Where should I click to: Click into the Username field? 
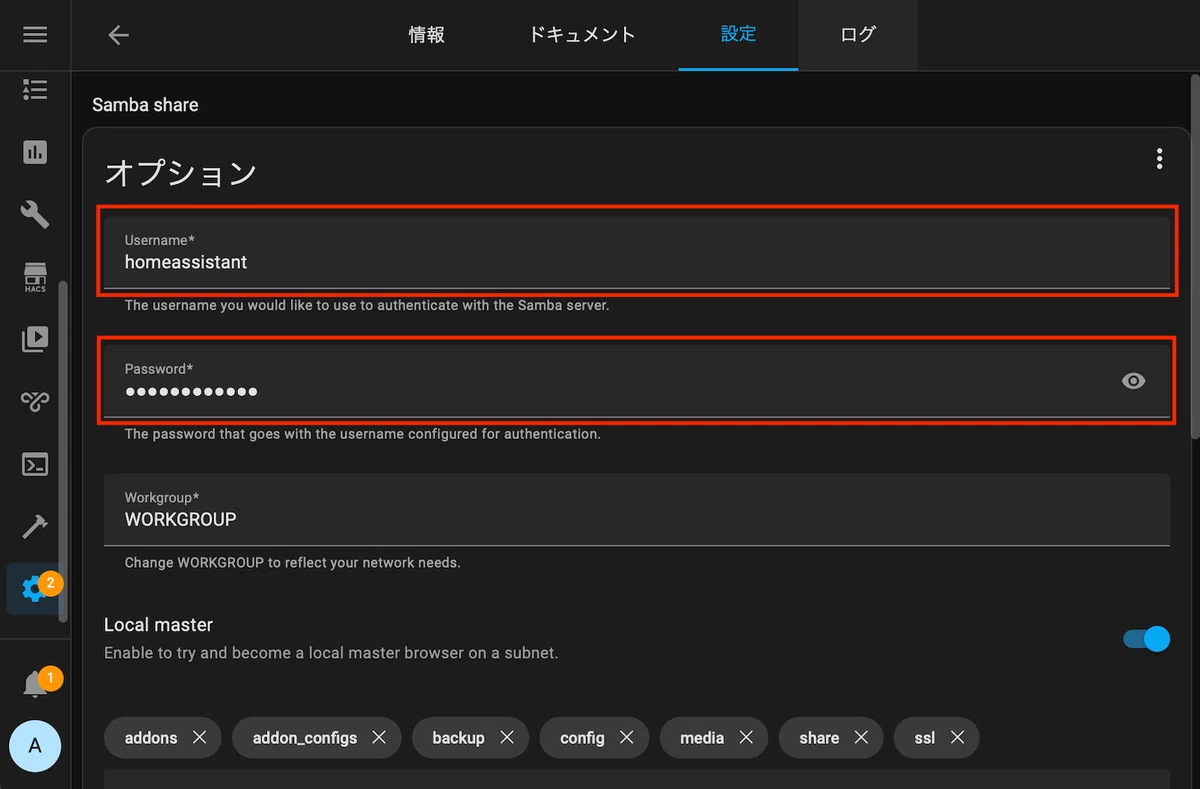(637, 252)
